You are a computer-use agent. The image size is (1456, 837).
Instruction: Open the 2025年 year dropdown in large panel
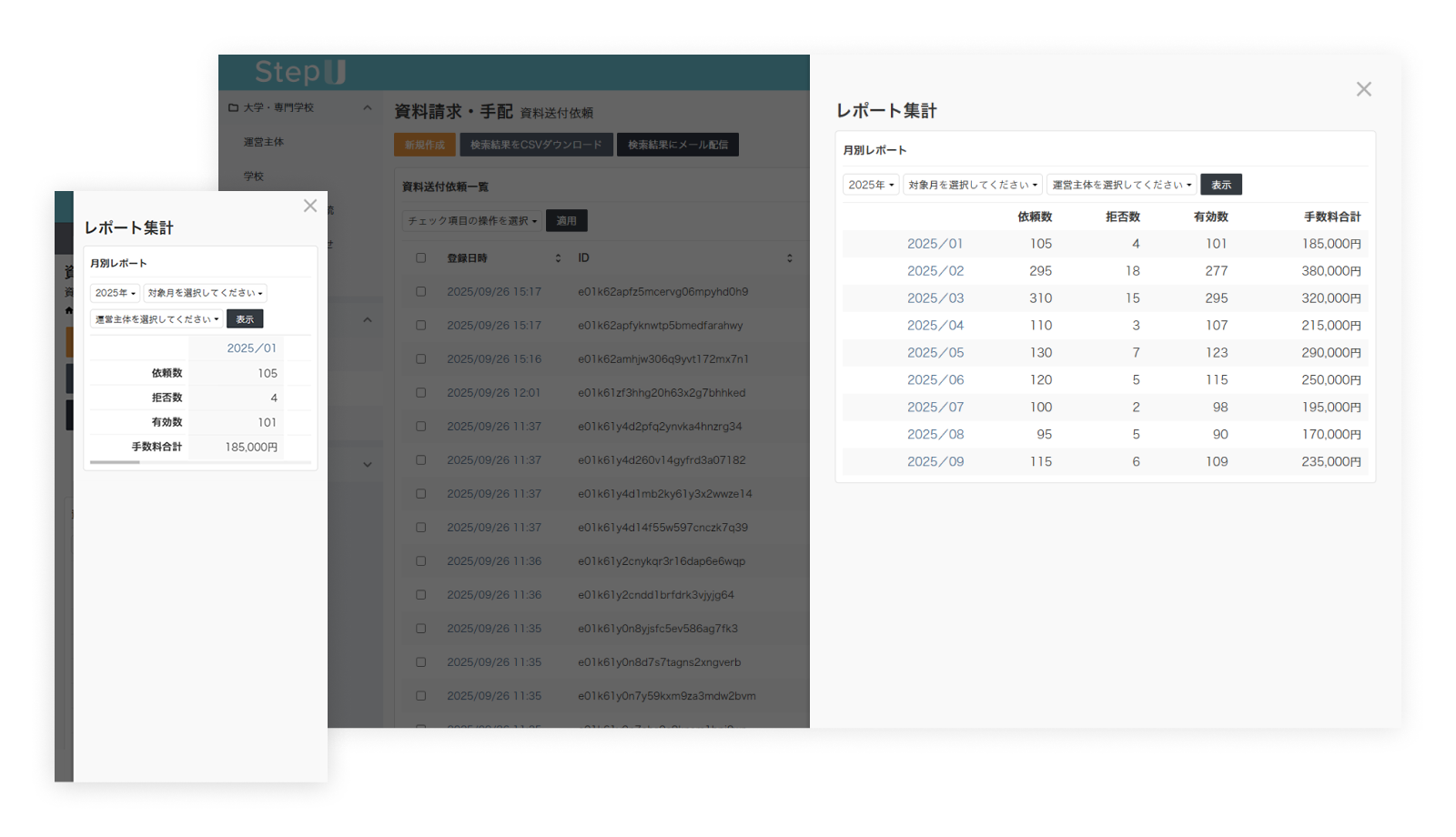[871, 185]
